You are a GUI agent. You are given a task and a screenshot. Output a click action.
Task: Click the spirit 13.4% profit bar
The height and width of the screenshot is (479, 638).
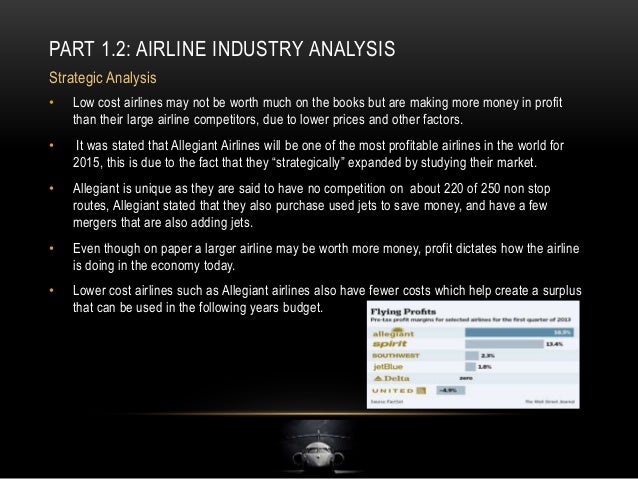(x=504, y=344)
